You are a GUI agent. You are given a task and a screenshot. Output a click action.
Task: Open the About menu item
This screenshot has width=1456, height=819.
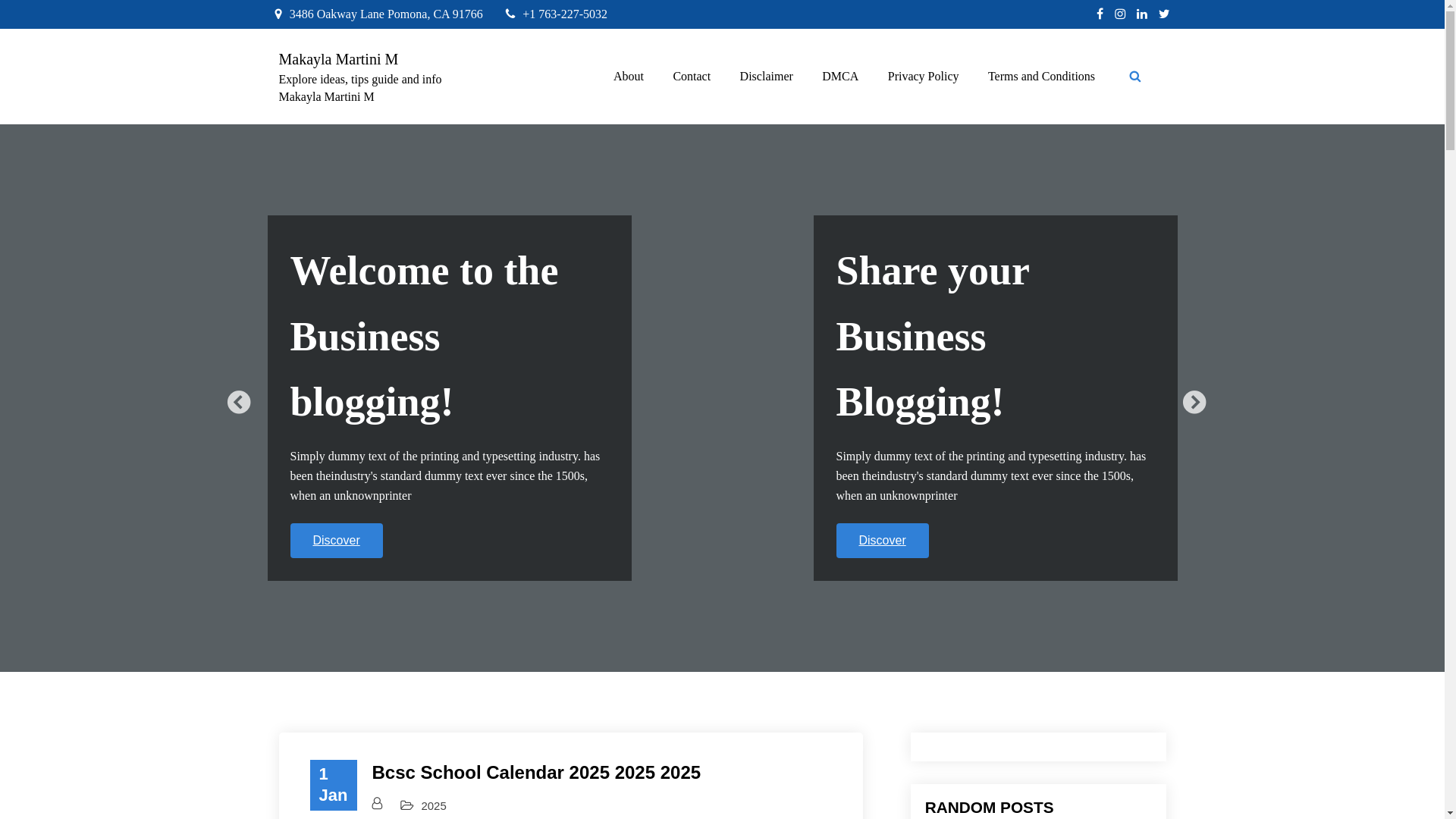pos(629,77)
